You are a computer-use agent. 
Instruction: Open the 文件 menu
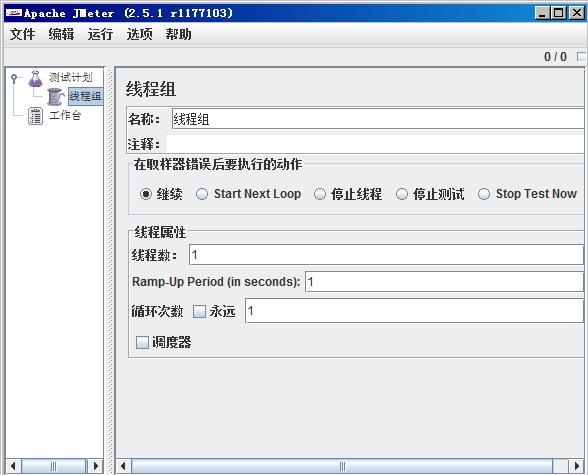pos(22,34)
